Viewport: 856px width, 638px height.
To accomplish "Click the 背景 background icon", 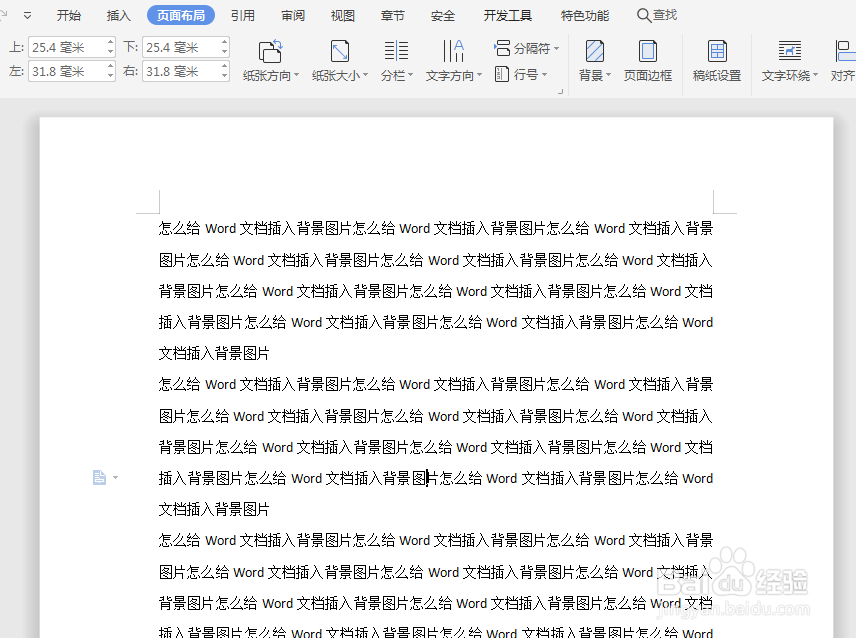I will pos(595,51).
